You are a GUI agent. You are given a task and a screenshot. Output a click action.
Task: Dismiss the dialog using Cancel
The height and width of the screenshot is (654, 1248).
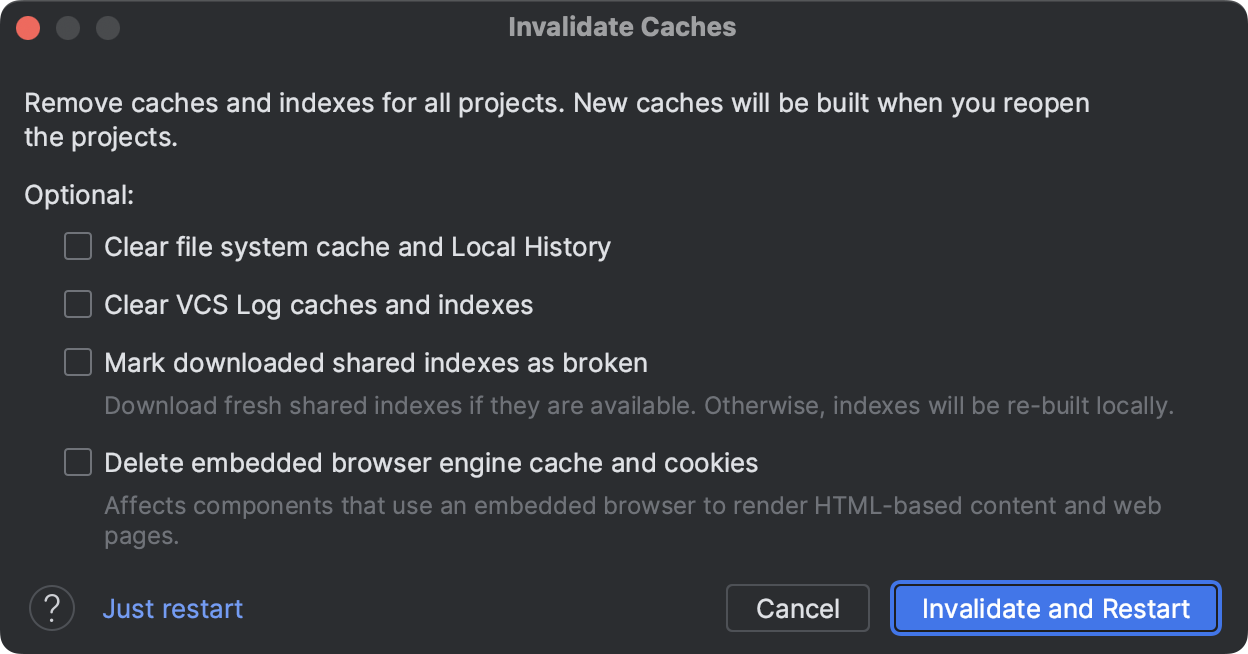(x=797, y=608)
